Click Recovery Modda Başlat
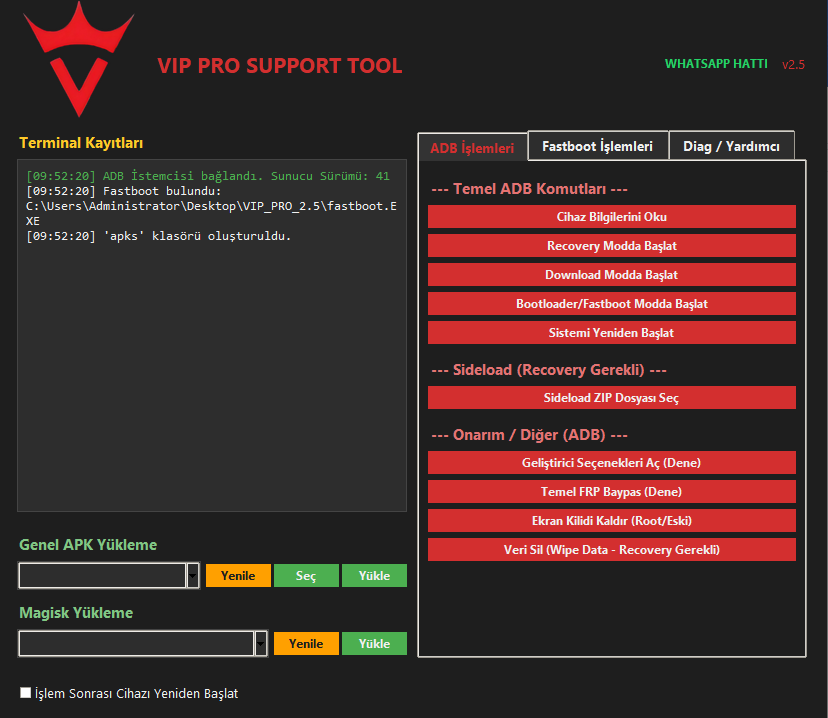Image resolution: width=828 pixels, height=718 pixels. pos(611,245)
